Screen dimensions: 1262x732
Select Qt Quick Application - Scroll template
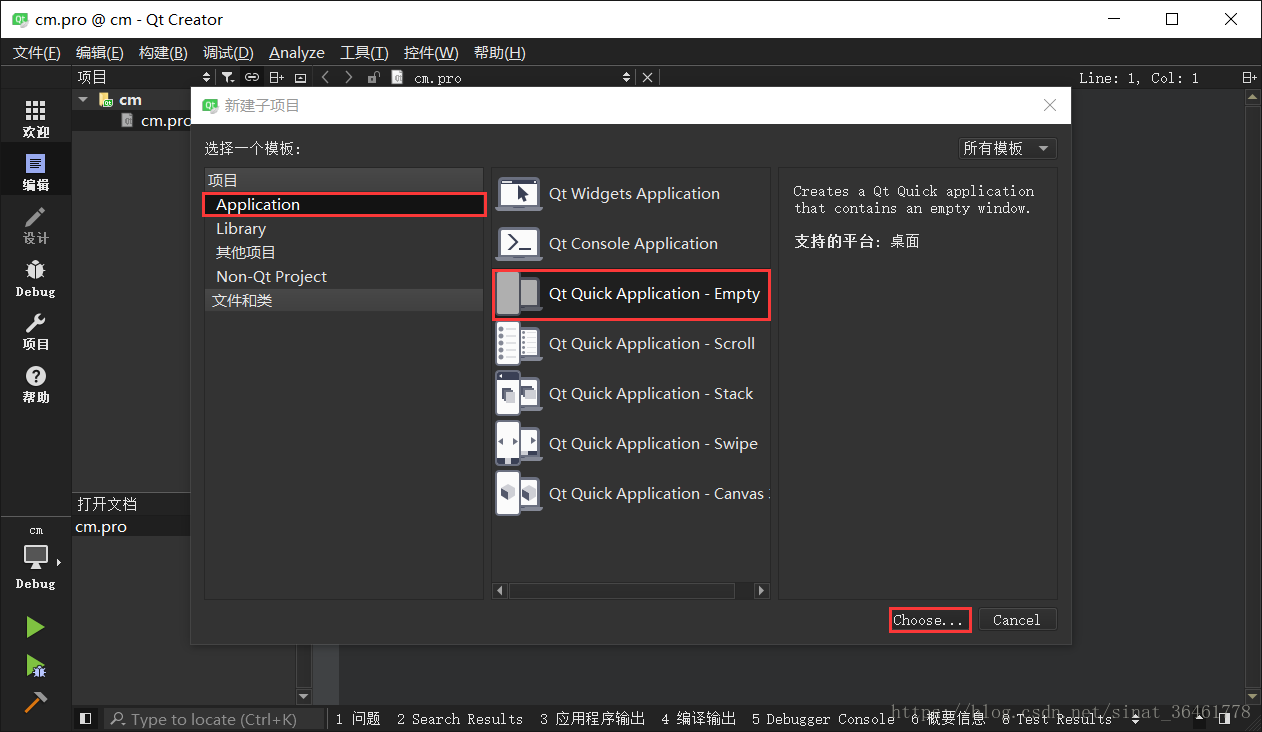[x=632, y=344]
